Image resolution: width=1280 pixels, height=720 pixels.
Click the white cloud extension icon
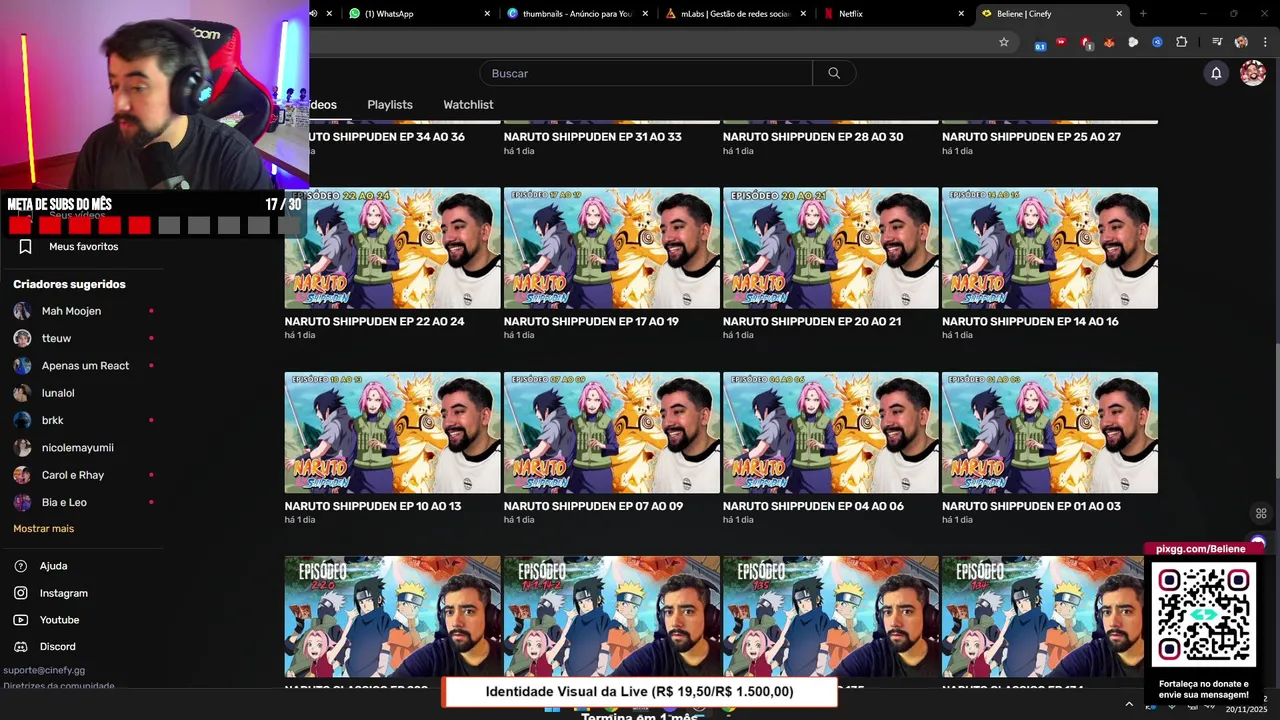[1133, 42]
